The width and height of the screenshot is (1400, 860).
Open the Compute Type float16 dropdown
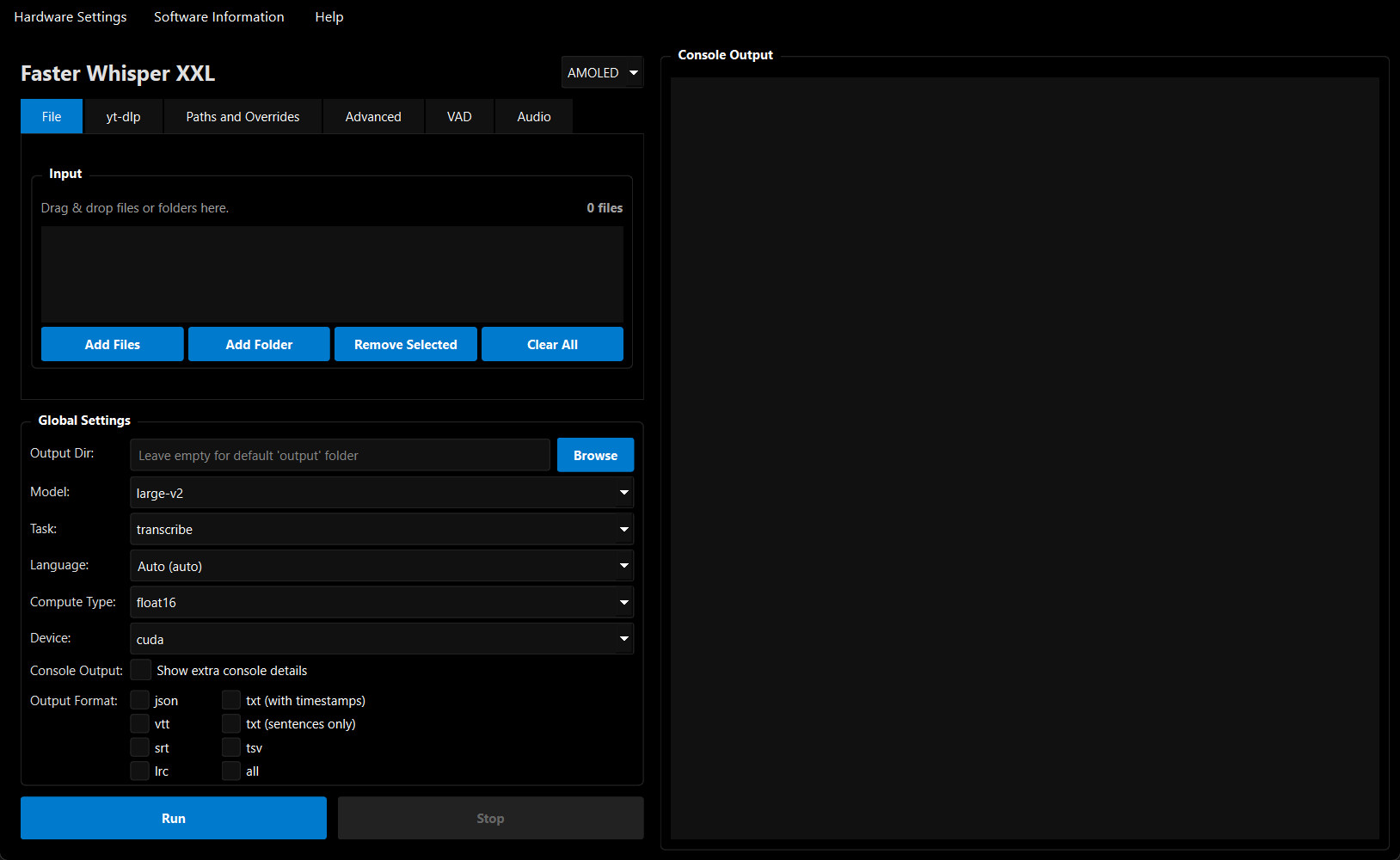(x=381, y=602)
